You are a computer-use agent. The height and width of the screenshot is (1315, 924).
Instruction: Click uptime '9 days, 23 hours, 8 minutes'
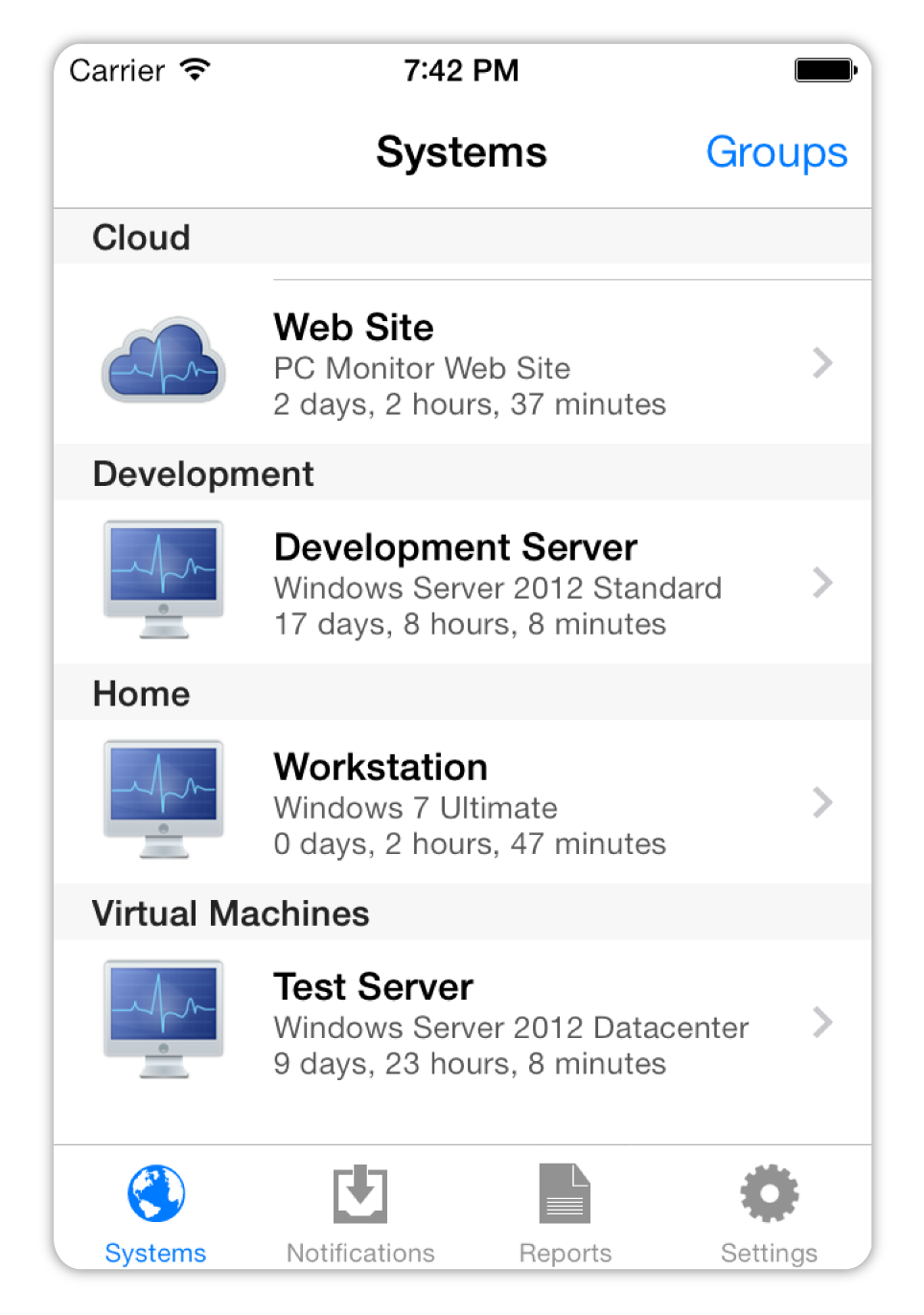pyautogui.click(x=470, y=1064)
